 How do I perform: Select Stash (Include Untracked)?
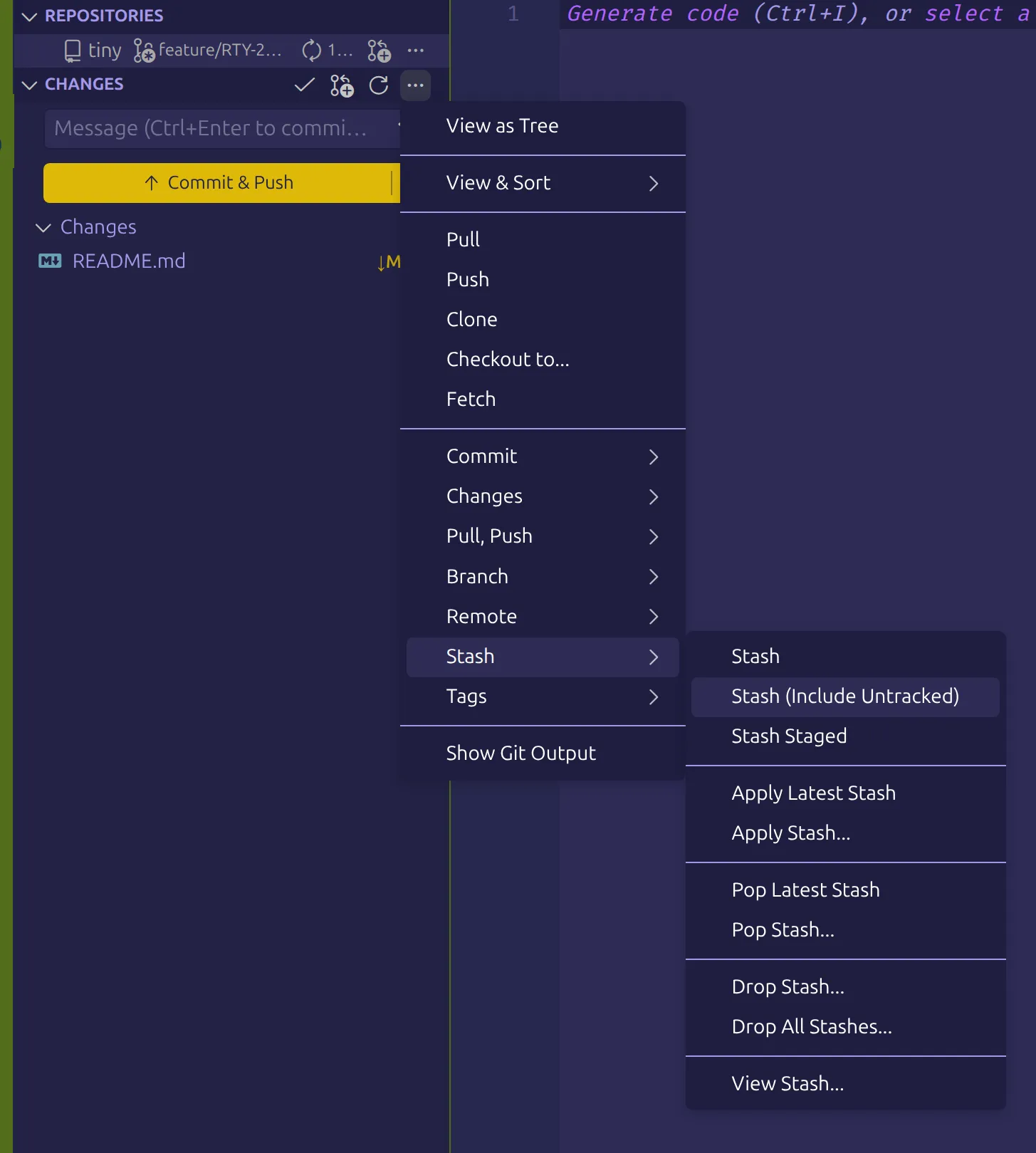pos(844,696)
